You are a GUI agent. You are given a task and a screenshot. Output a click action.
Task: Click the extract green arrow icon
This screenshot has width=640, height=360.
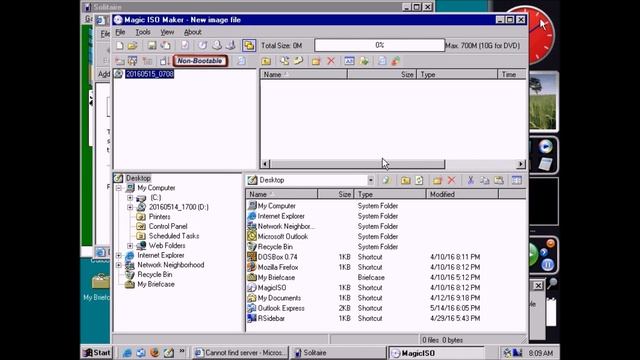[364, 61]
